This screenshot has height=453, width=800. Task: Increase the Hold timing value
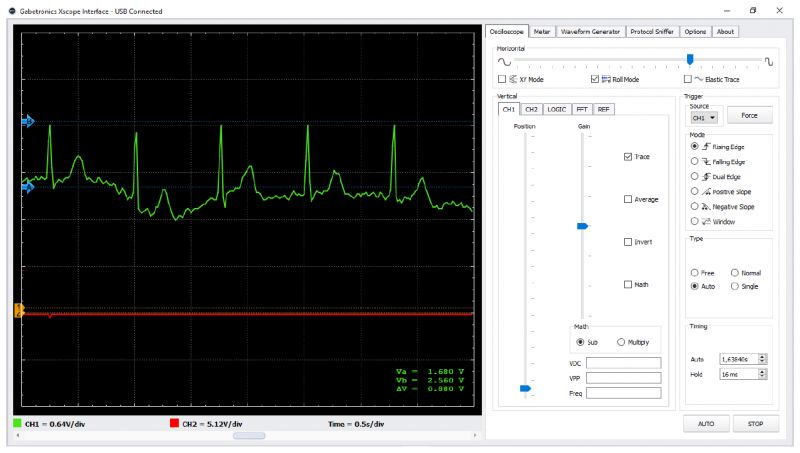(x=762, y=371)
